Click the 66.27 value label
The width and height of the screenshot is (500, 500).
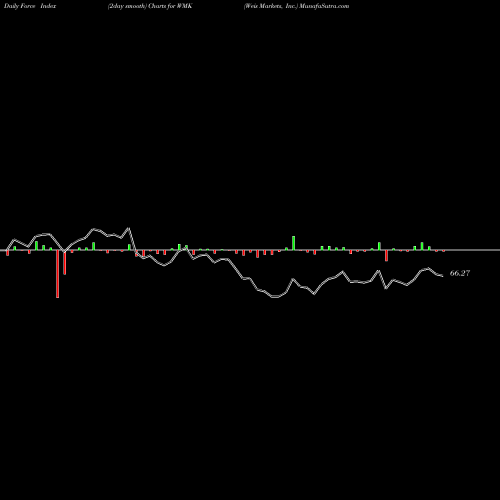(460, 273)
